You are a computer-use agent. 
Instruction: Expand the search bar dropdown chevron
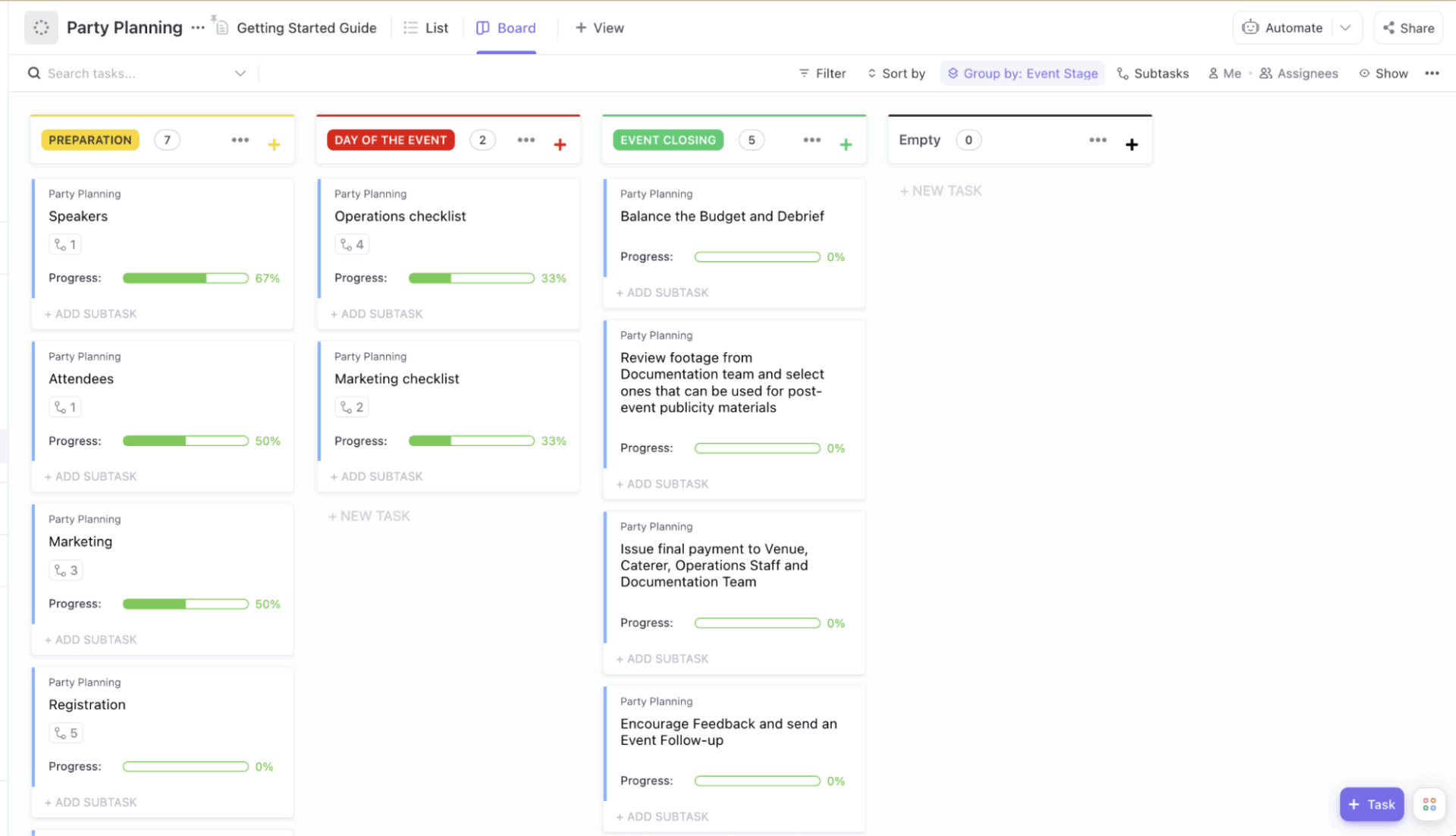[x=240, y=74]
